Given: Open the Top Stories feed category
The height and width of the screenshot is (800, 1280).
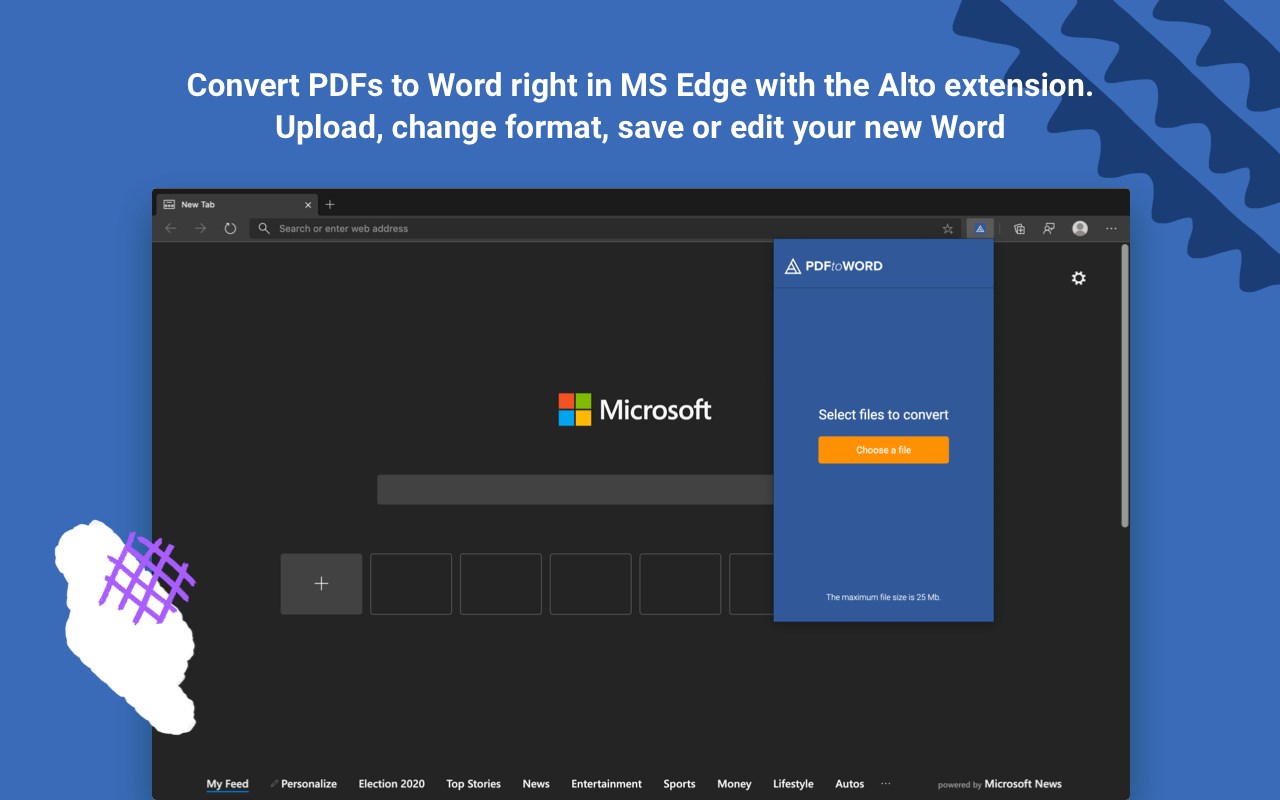Looking at the screenshot, I should click(473, 784).
